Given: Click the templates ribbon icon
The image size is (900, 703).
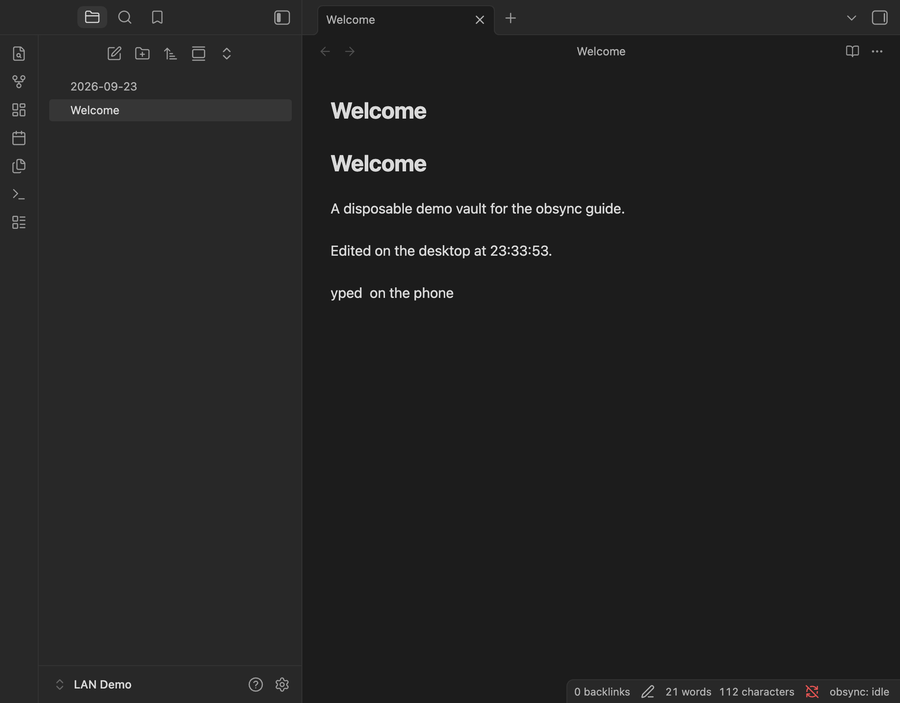Looking at the screenshot, I should pos(19,166).
